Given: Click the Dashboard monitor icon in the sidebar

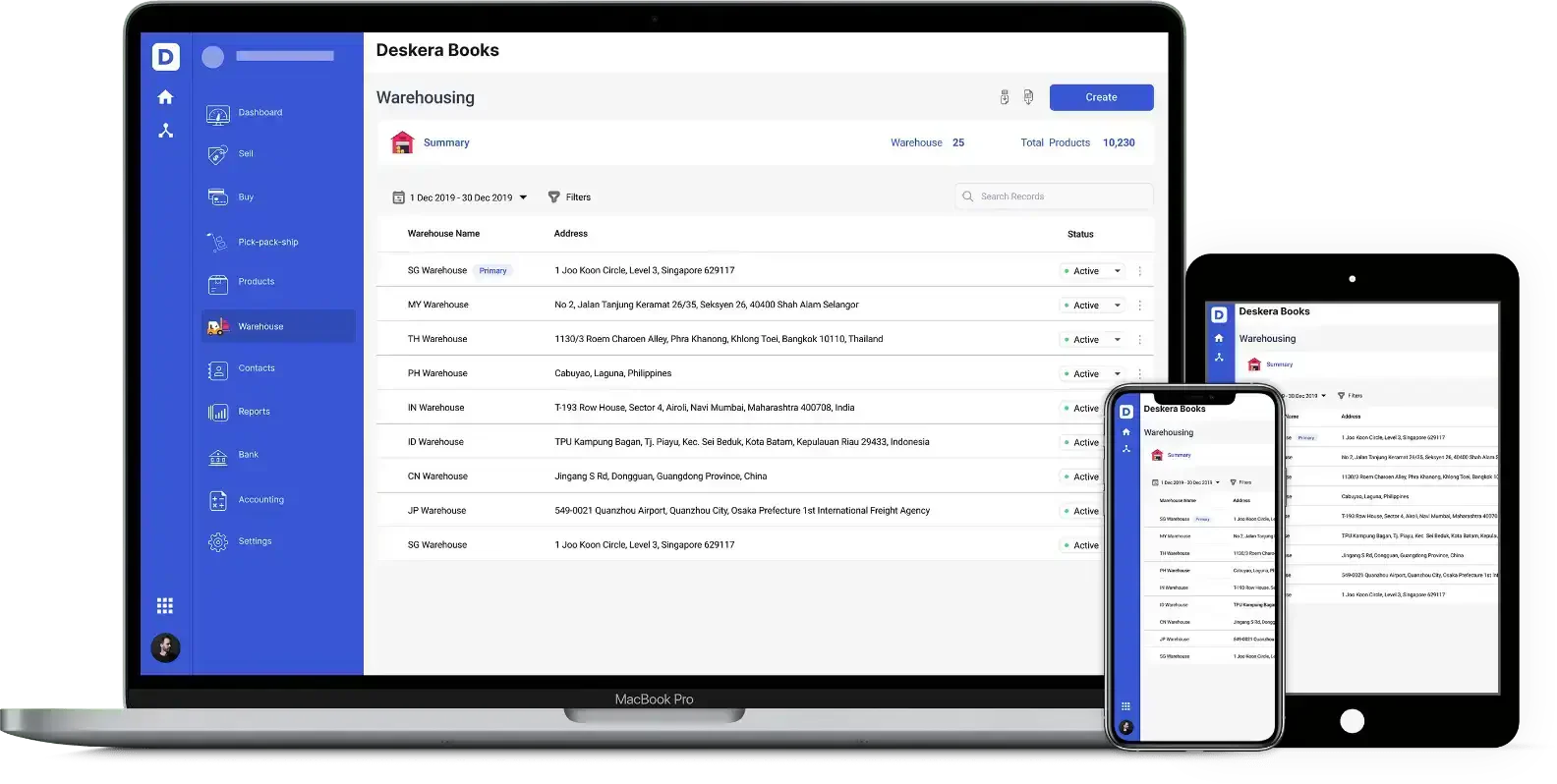Looking at the screenshot, I should [218, 114].
